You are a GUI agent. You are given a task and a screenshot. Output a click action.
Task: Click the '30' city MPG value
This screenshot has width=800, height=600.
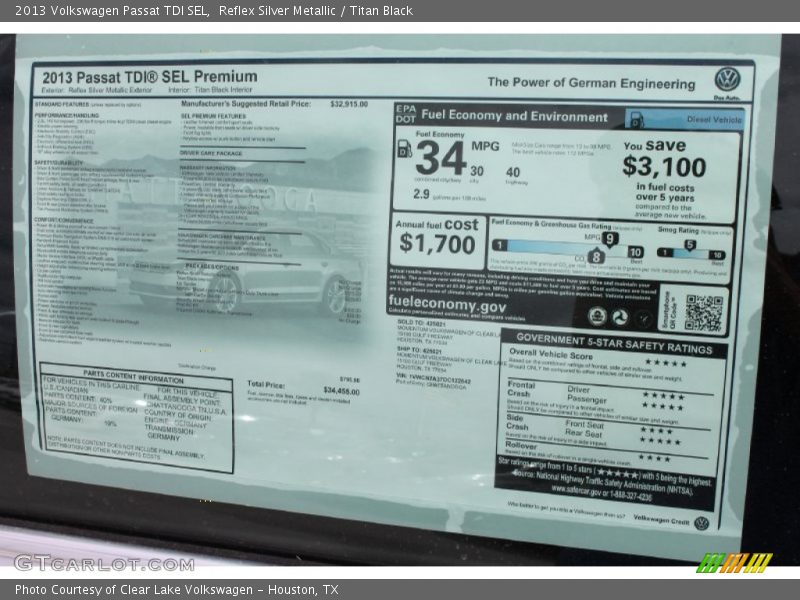(x=477, y=171)
